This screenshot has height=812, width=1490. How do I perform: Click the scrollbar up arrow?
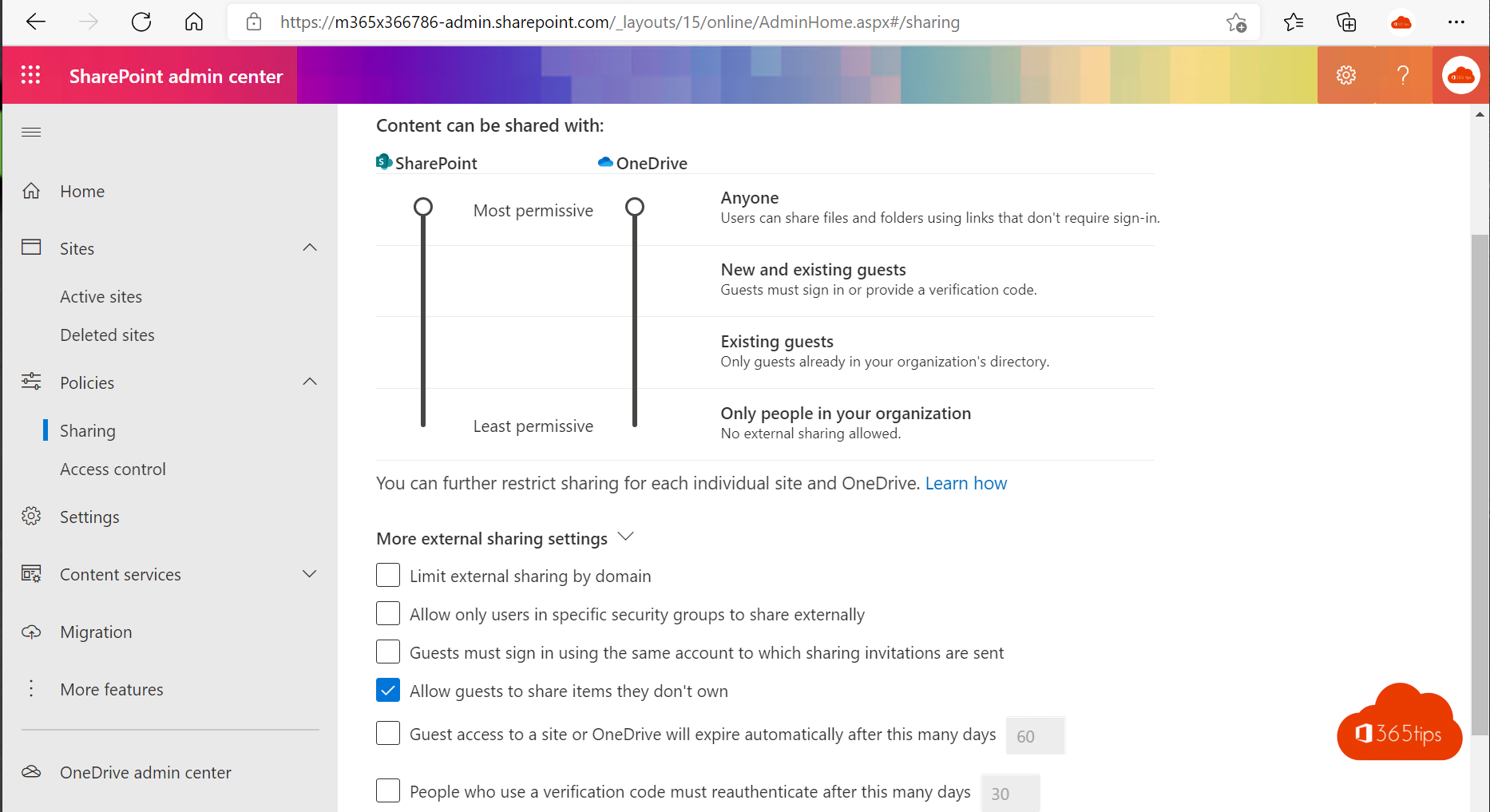[1480, 115]
